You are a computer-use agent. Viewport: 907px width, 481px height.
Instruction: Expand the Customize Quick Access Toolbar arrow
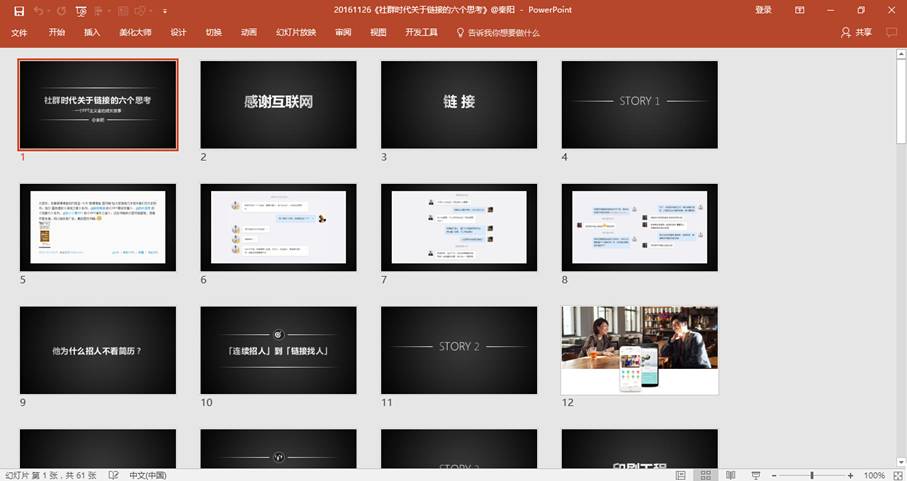pyautogui.click(x=164, y=10)
